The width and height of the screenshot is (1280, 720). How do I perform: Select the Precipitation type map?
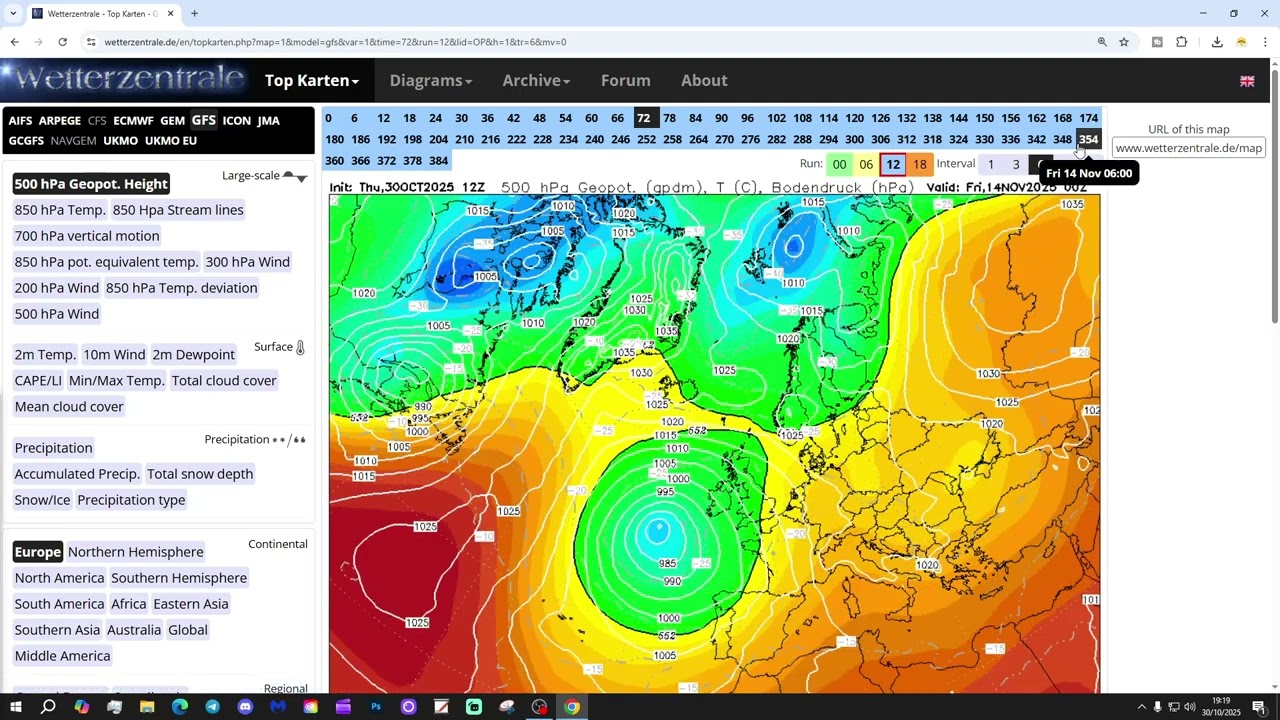[131, 500]
